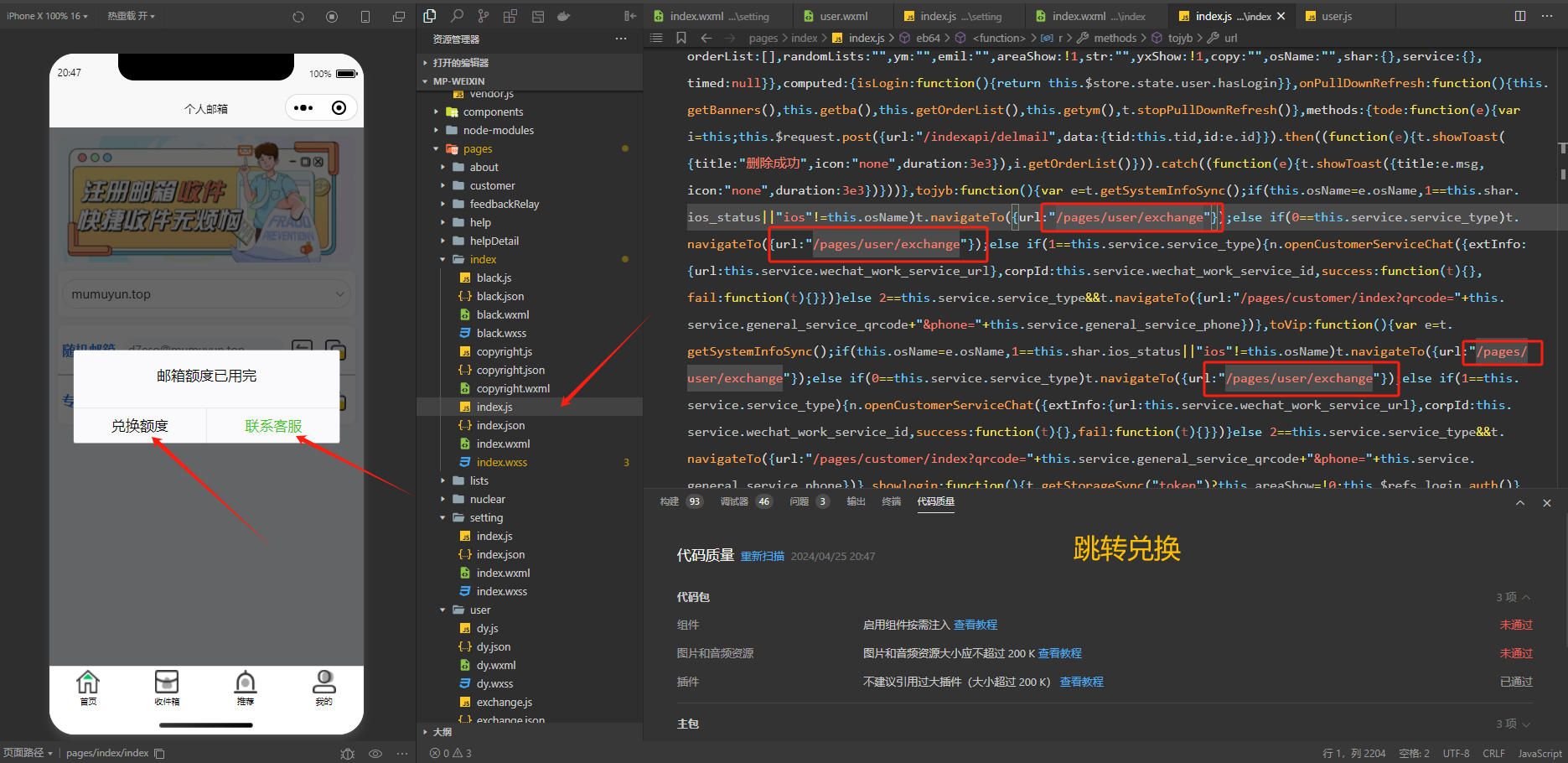Open the editor tabs more-actions ellipsis
This screenshot has height=763, width=1568.
click(1547, 16)
